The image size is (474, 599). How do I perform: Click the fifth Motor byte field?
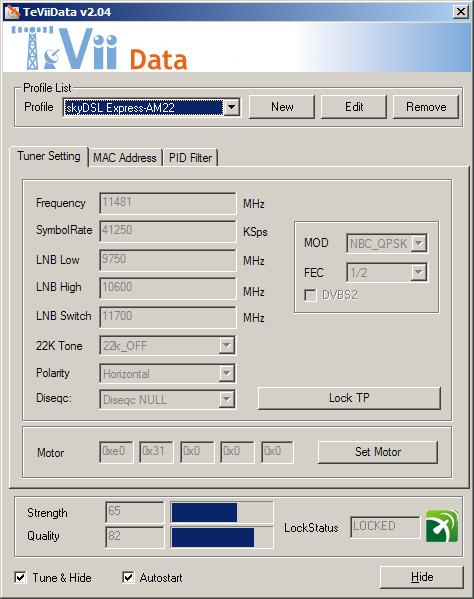[277, 452]
